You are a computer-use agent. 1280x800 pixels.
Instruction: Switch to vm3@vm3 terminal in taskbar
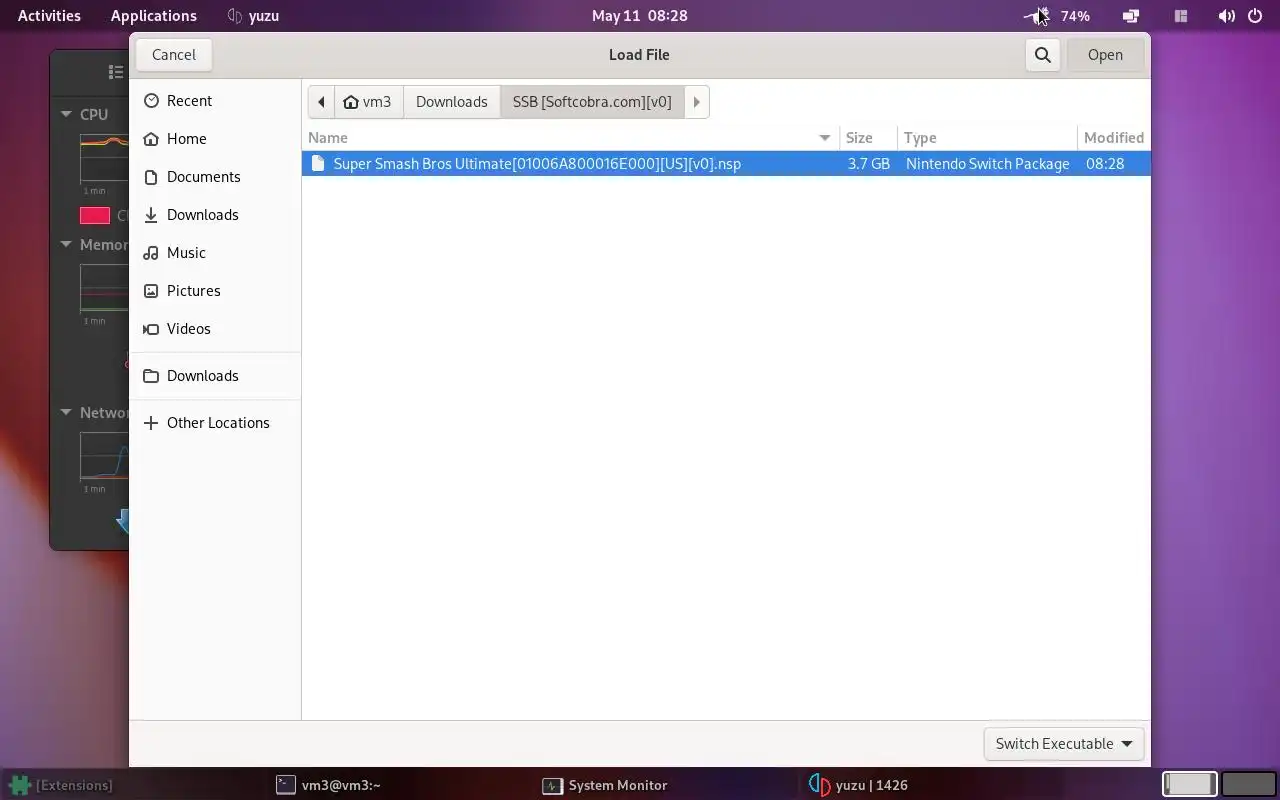[x=329, y=785]
